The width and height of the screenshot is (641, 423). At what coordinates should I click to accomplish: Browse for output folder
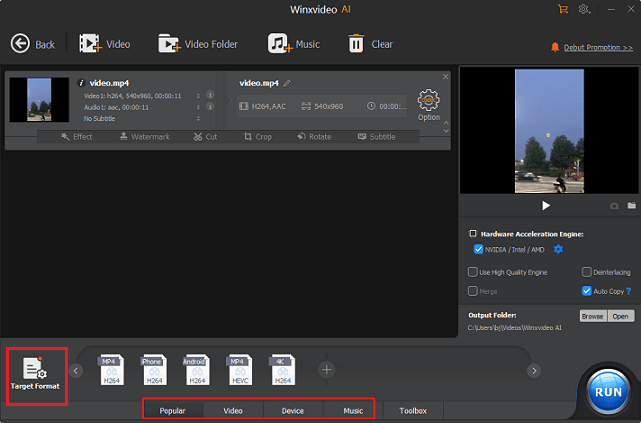tap(593, 316)
